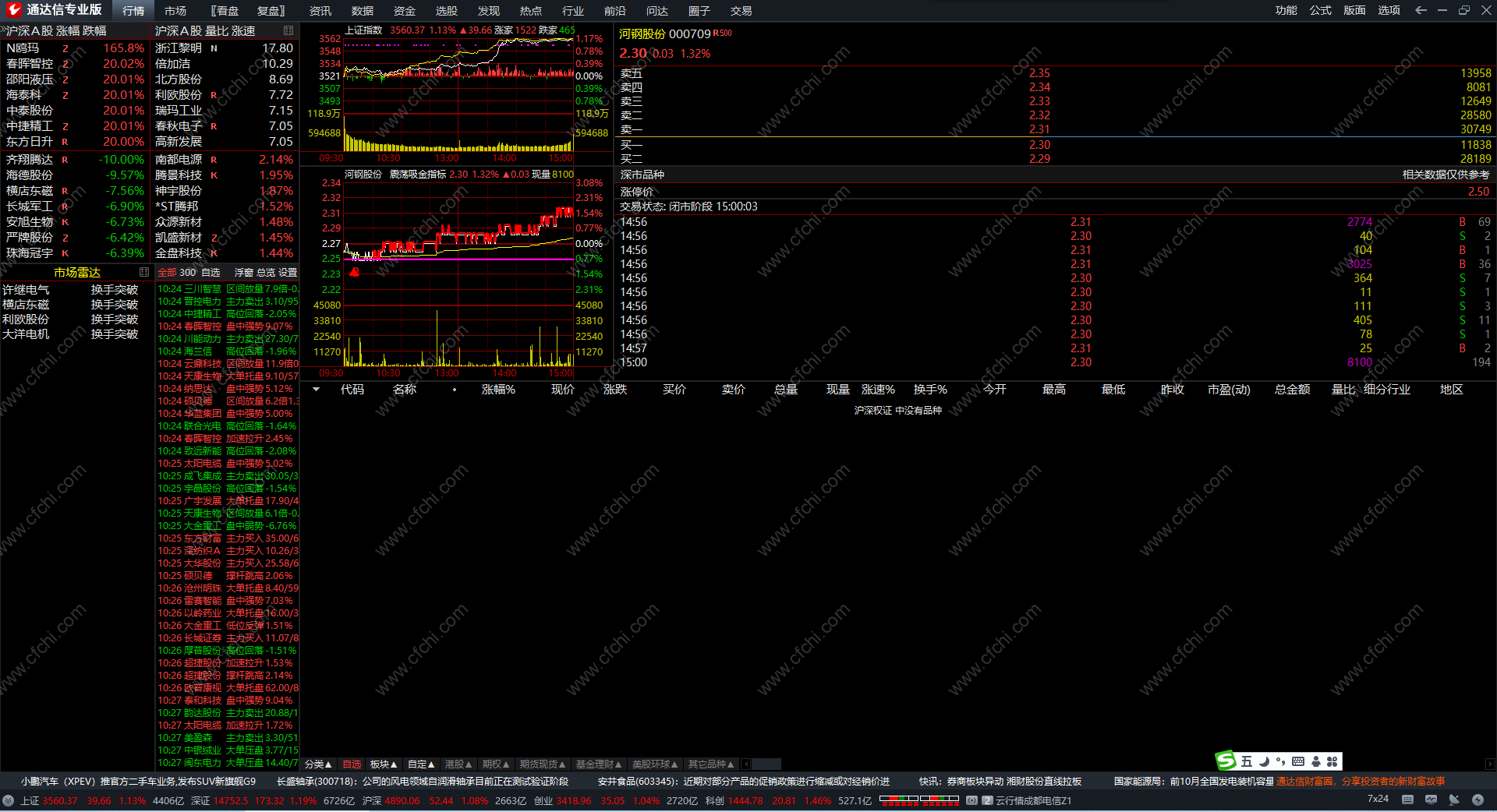
Task: Click the 卖五 order book row
Action: [x=1055, y=73]
